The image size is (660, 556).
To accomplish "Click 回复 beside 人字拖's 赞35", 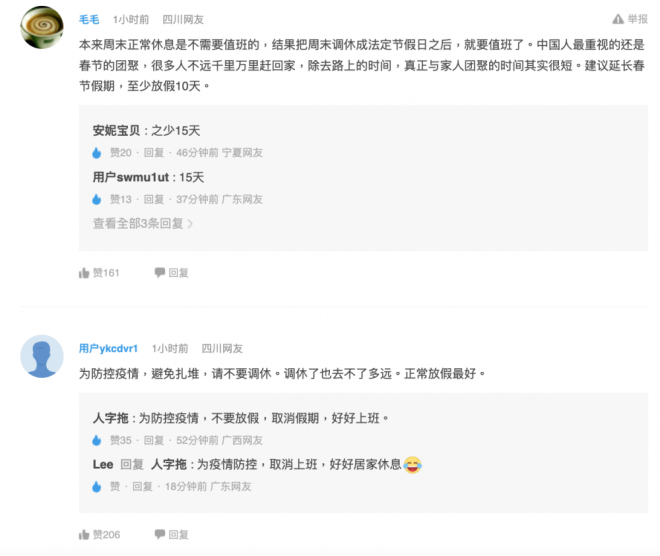I will (x=154, y=440).
